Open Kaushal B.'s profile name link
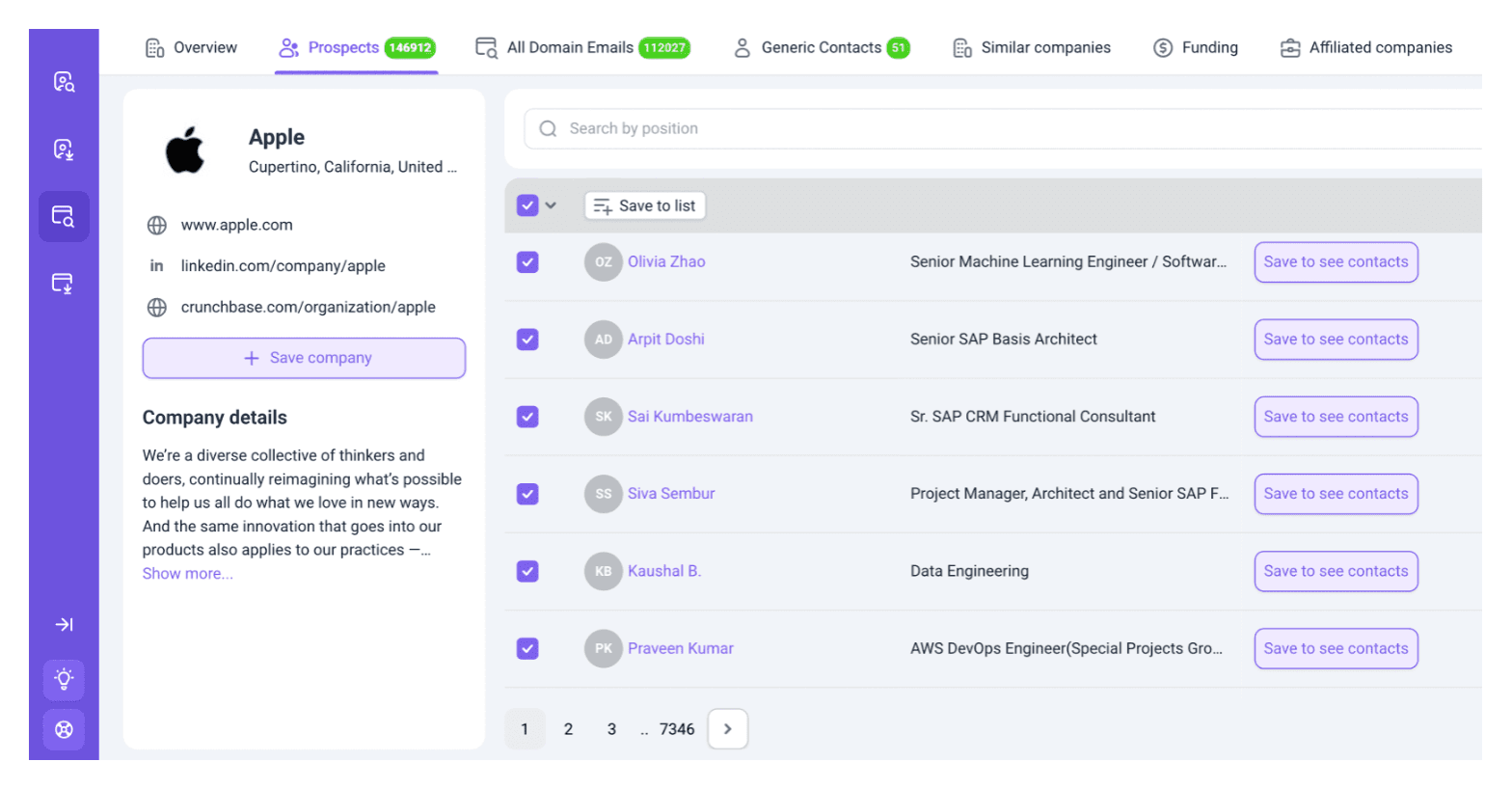 pyautogui.click(x=664, y=571)
